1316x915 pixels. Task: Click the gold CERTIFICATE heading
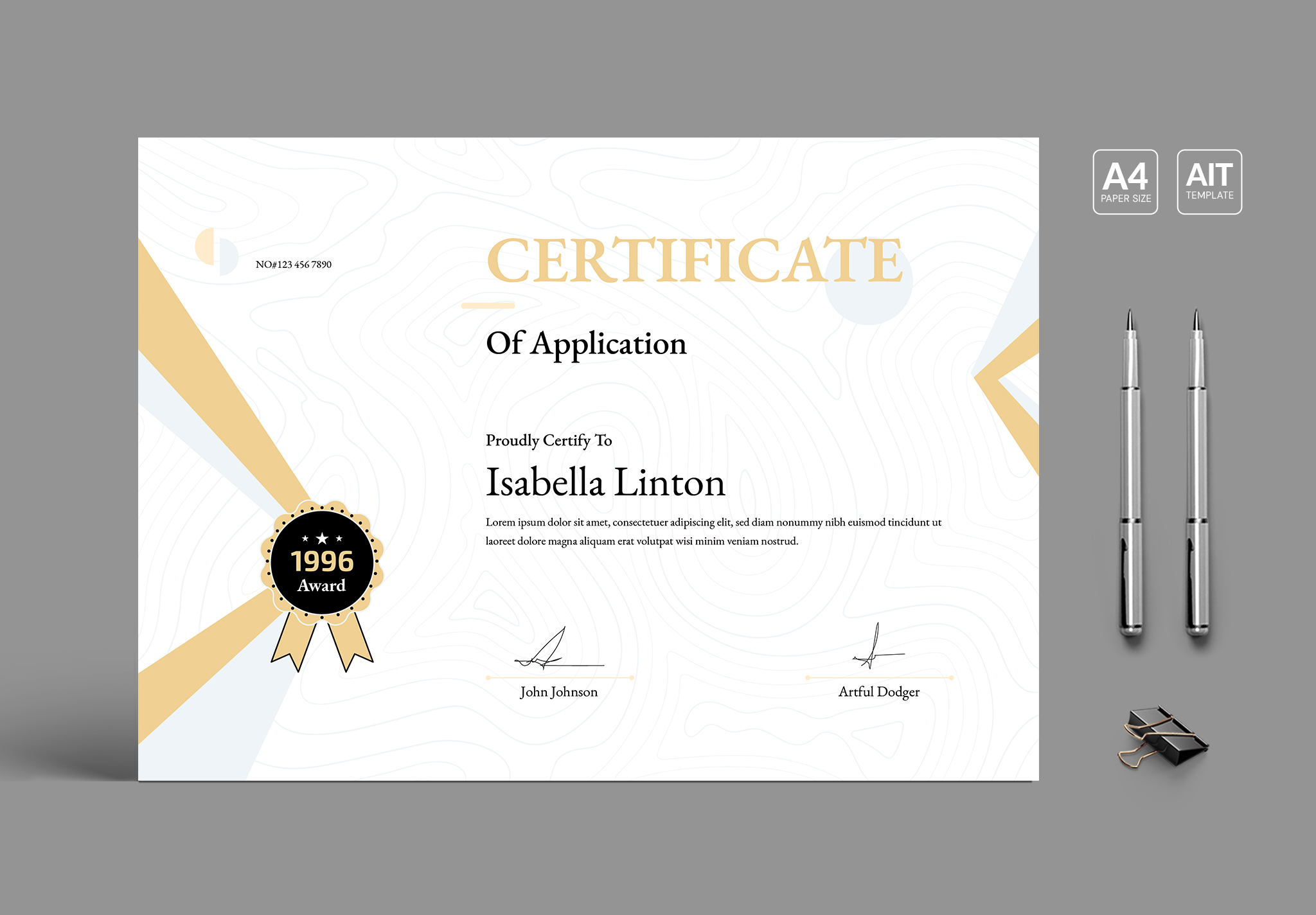tap(694, 260)
